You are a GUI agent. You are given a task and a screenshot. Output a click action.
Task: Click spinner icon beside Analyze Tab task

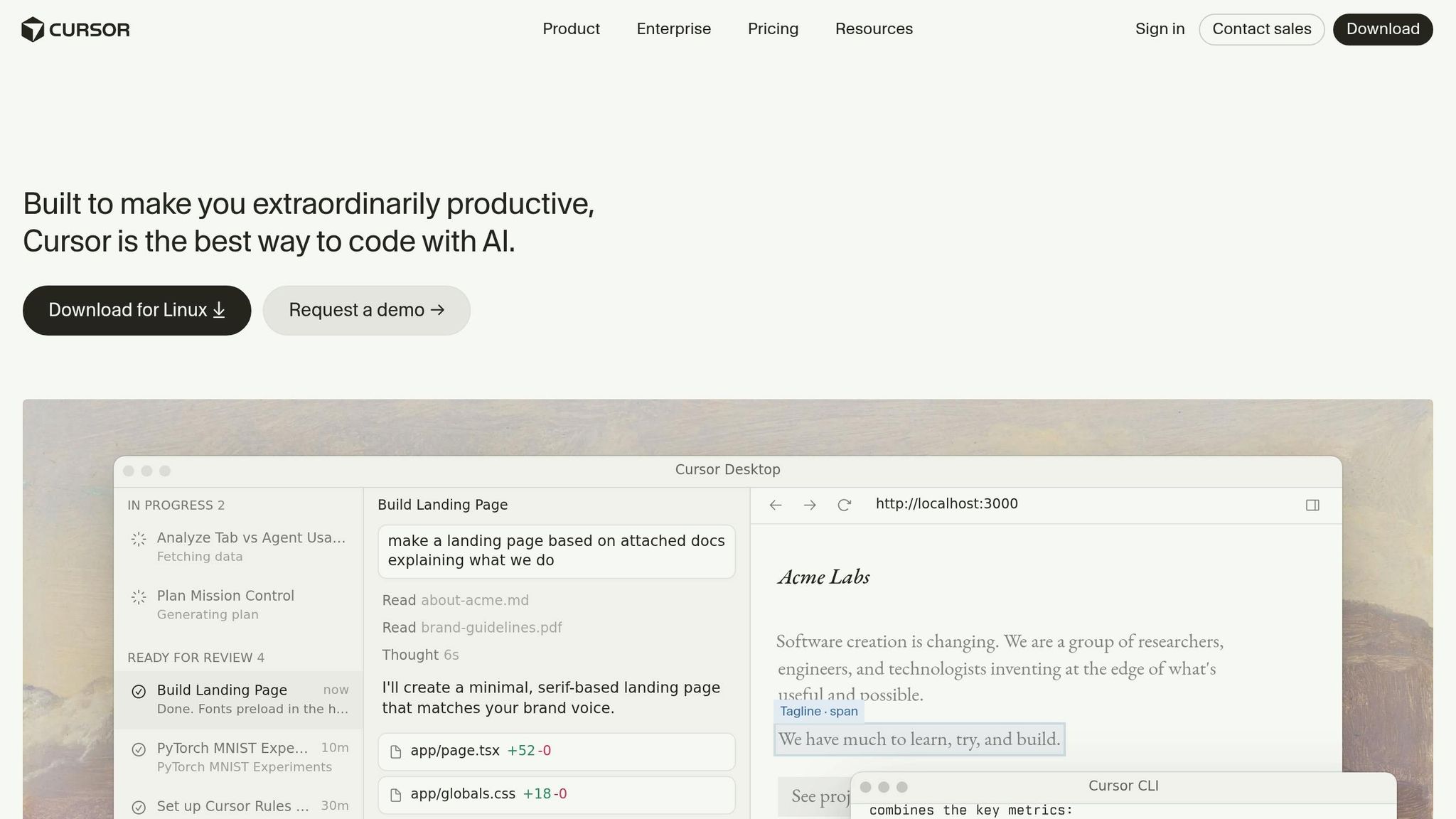[x=139, y=539]
